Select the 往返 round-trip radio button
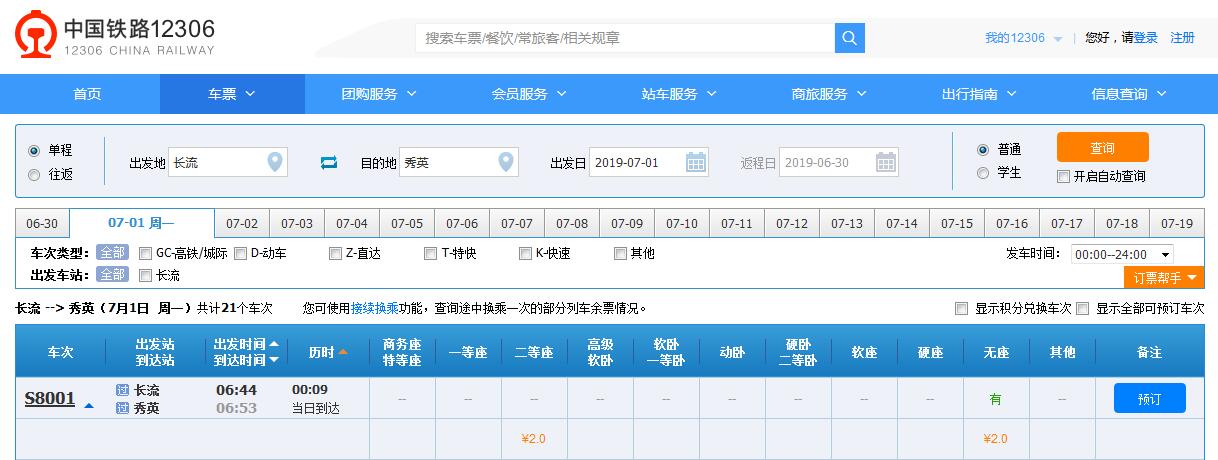 click(35, 174)
